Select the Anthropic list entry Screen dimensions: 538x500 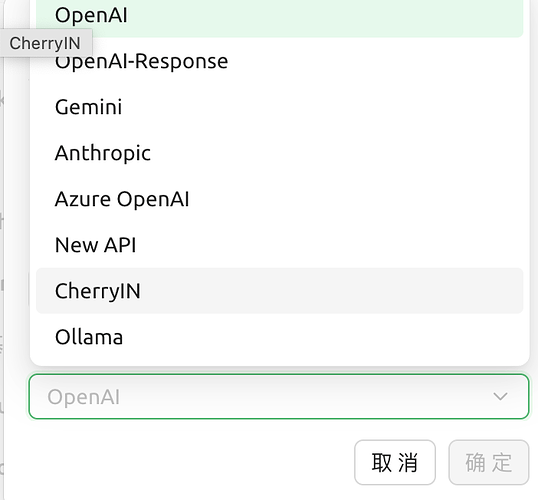point(279,153)
